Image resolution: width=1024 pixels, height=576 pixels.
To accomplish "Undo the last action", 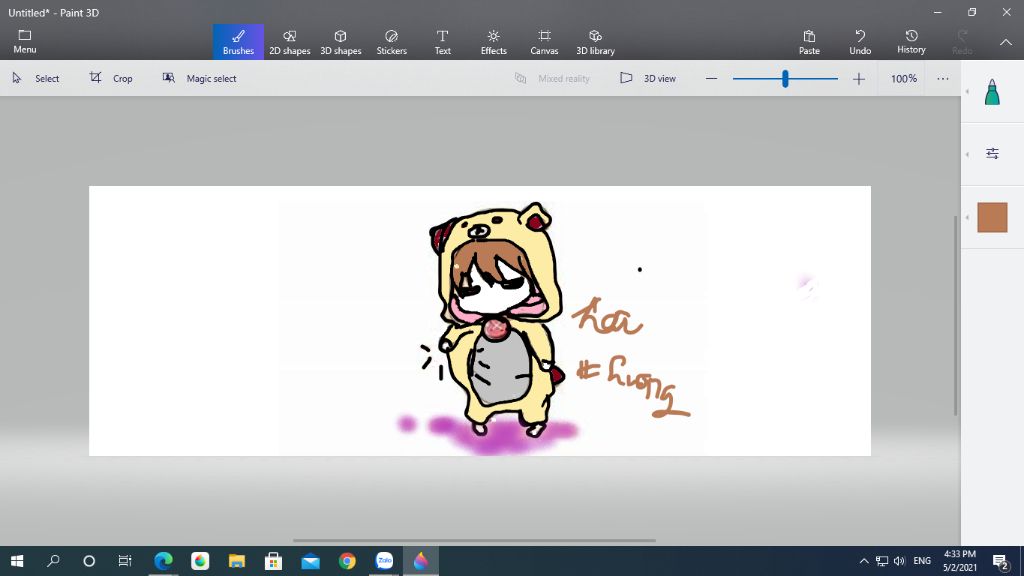I will (x=859, y=42).
